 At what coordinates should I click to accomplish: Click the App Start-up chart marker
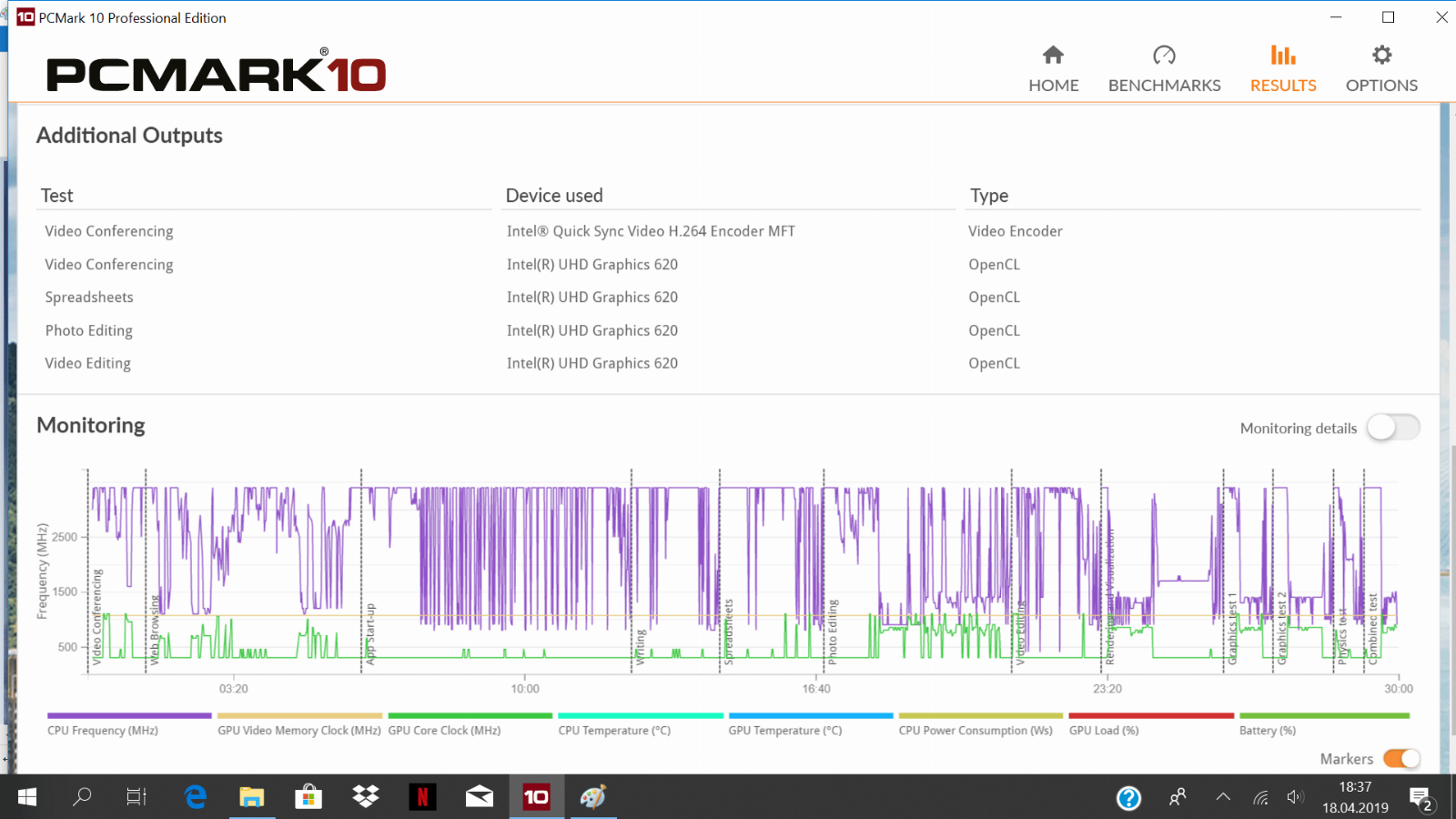(x=370, y=633)
